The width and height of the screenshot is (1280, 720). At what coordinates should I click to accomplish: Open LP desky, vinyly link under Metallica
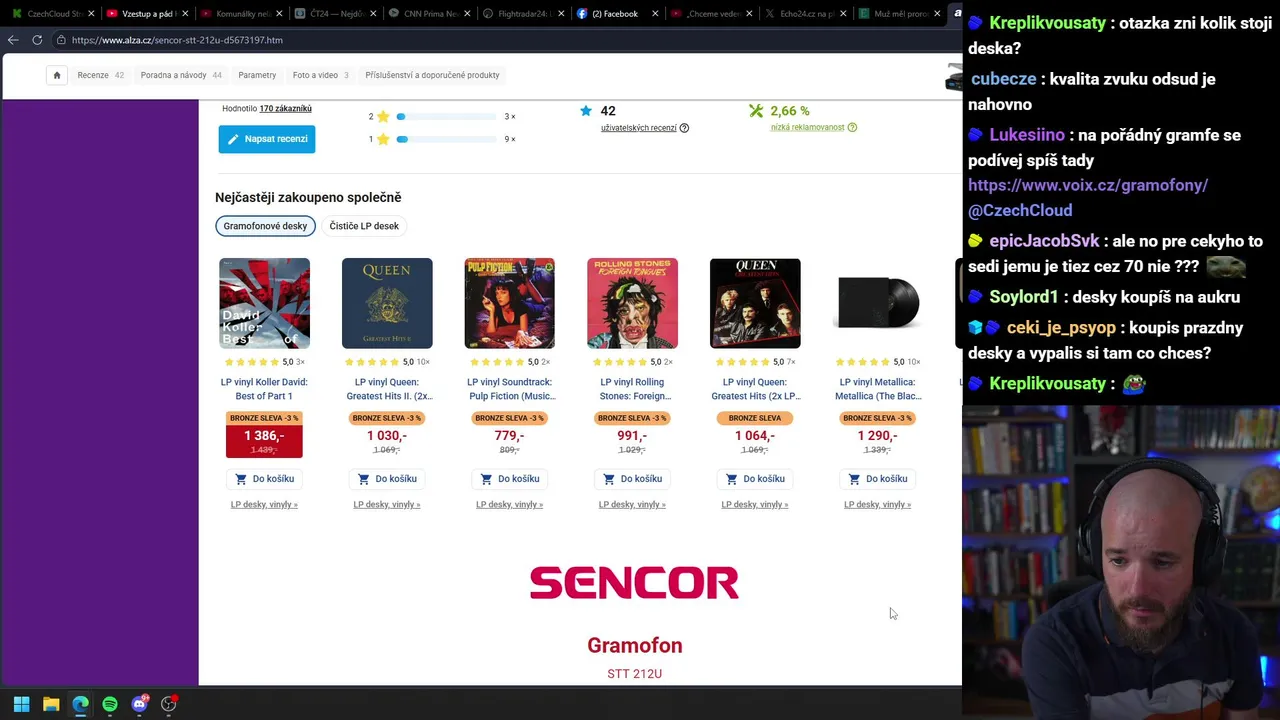877,505
